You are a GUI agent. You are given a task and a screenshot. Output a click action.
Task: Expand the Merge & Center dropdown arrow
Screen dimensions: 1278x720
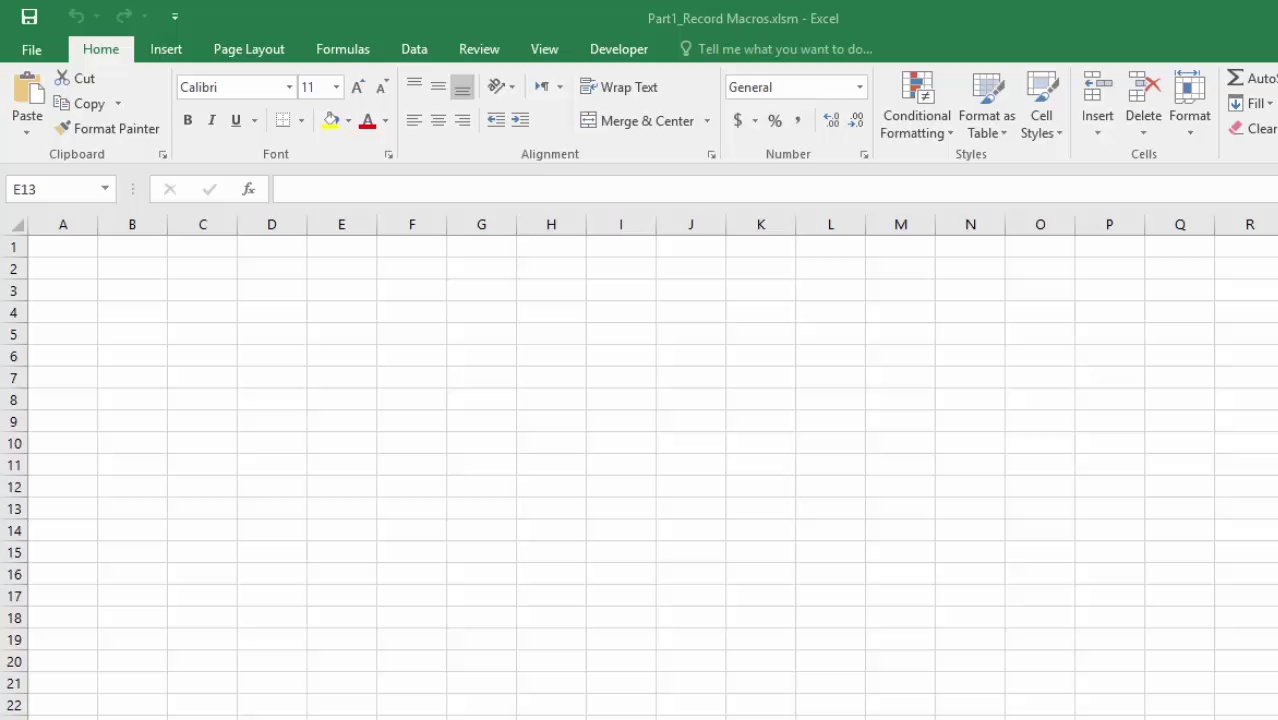tap(707, 121)
